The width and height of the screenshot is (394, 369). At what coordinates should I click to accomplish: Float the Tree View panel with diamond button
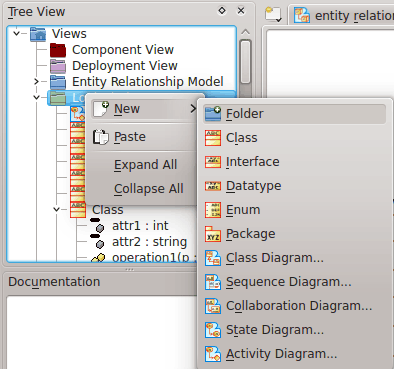pos(222,11)
